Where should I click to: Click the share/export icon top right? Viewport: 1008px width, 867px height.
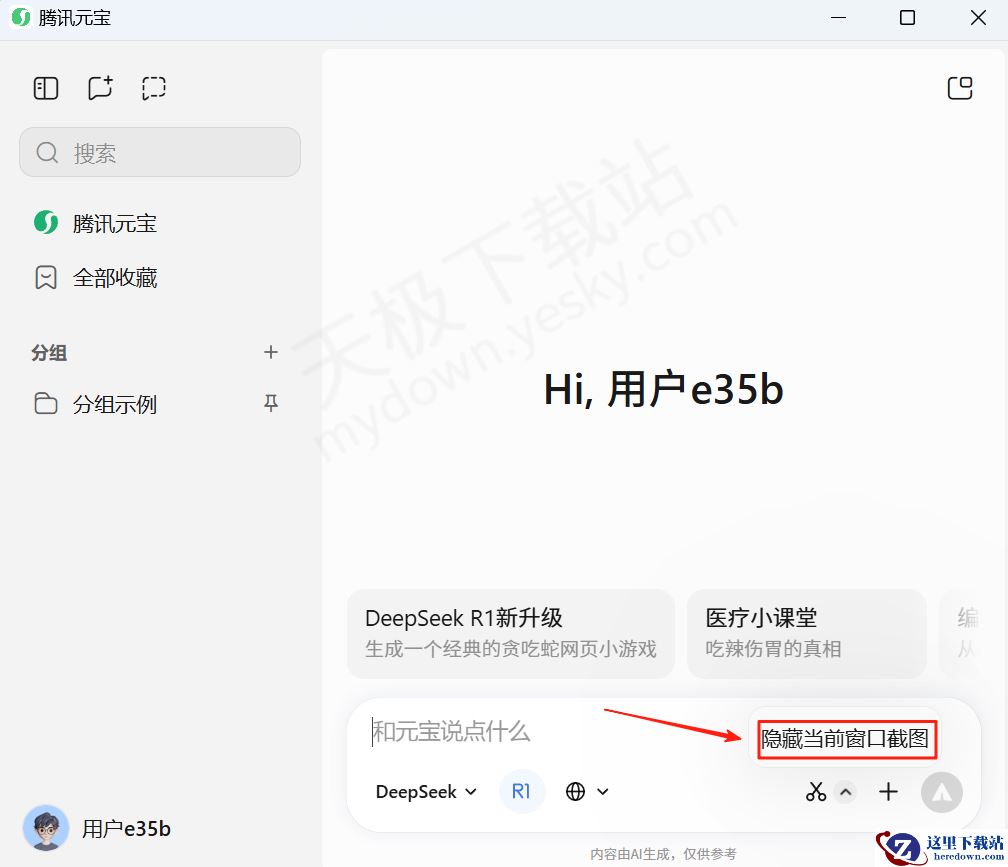tap(960, 88)
